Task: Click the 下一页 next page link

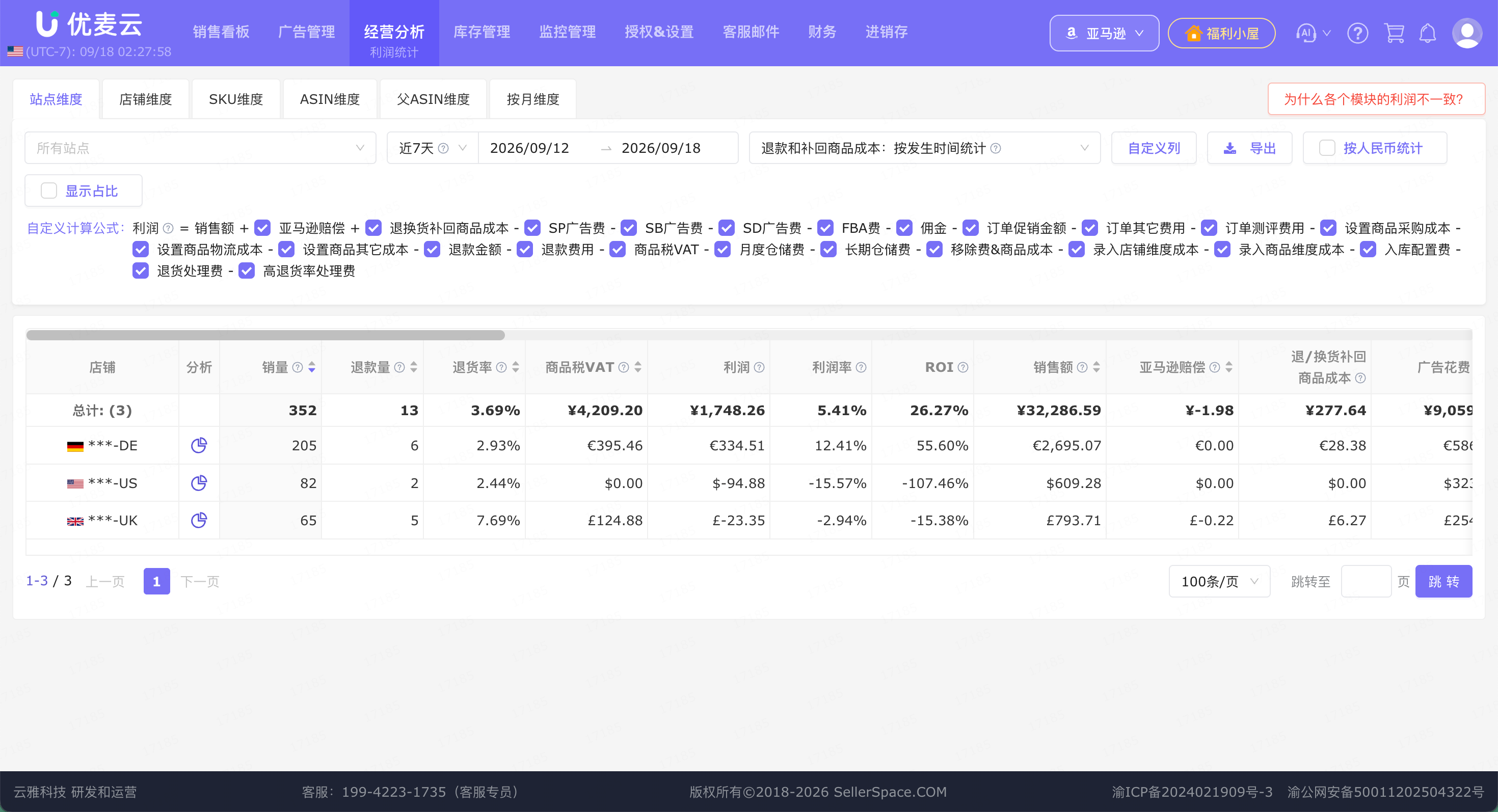Action: tap(199, 581)
